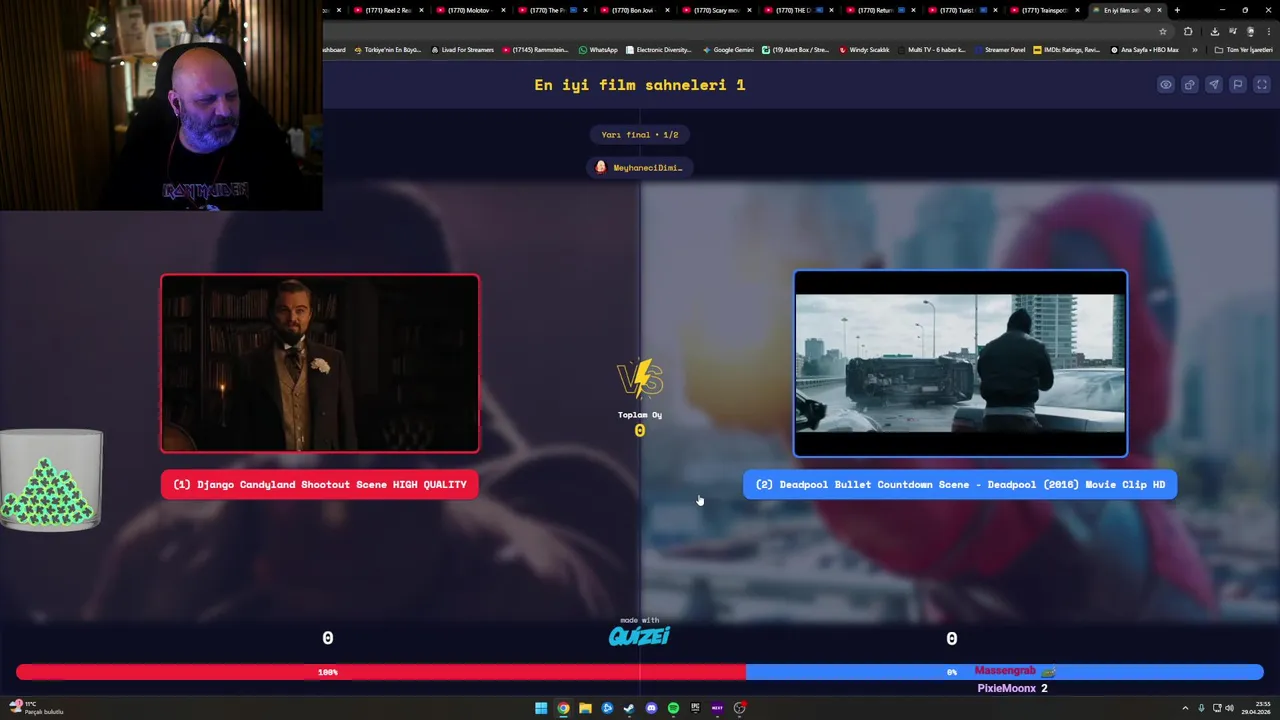Screen dimensions: 1280x720
Task: Open the Django video thumbnail
Action: coord(320,363)
